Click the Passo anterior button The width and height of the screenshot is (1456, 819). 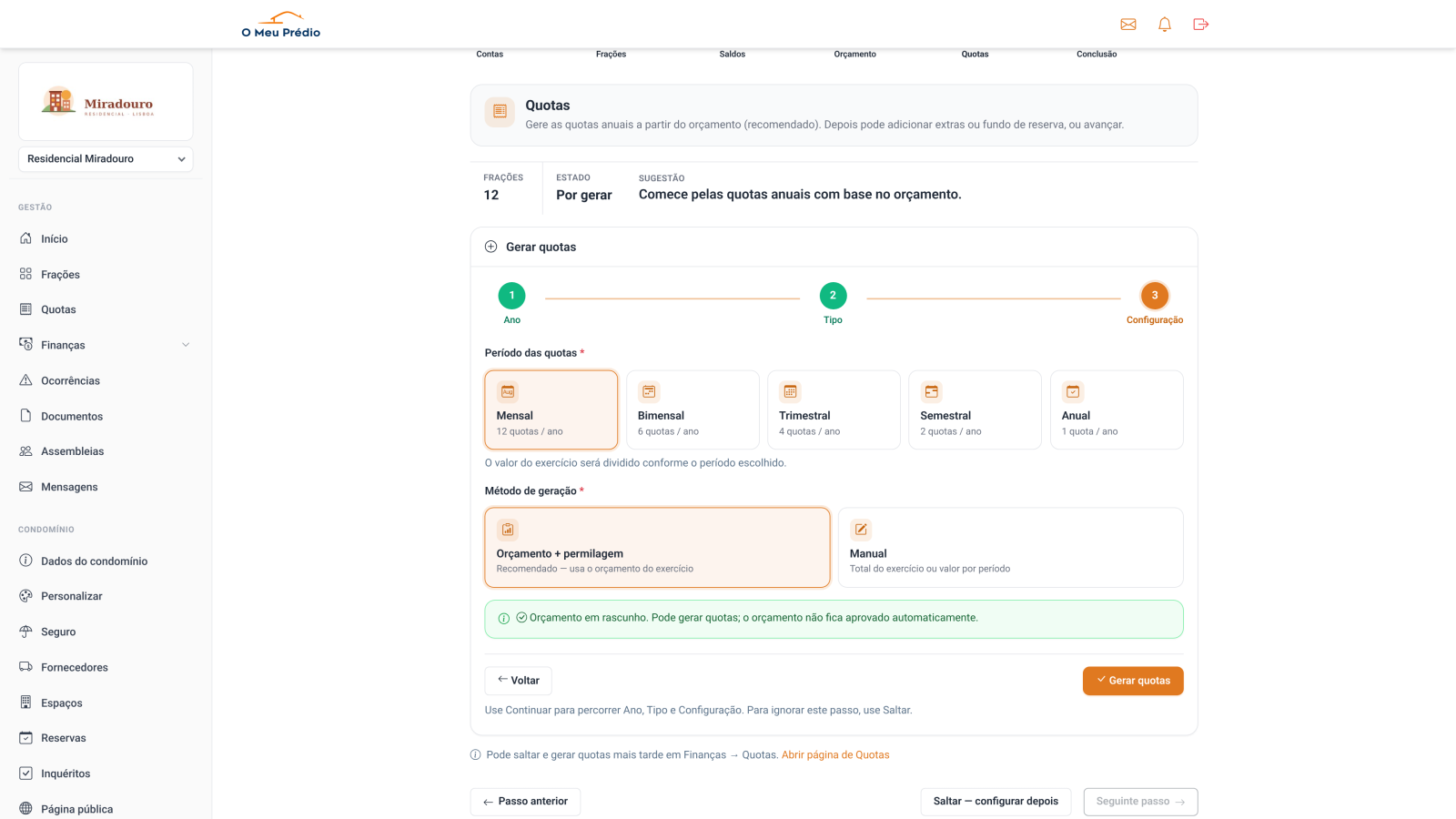coord(525,802)
